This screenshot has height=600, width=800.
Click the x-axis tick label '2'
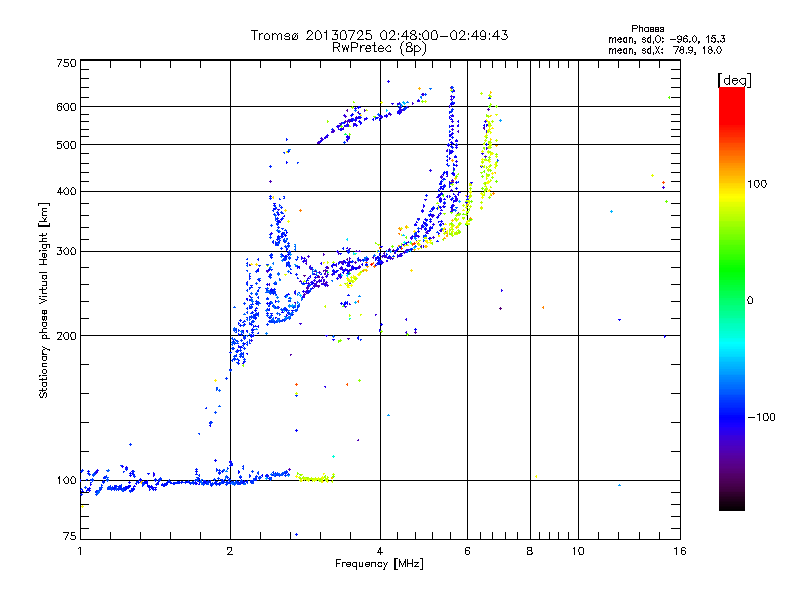pyautogui.click(x=230, y=551)
